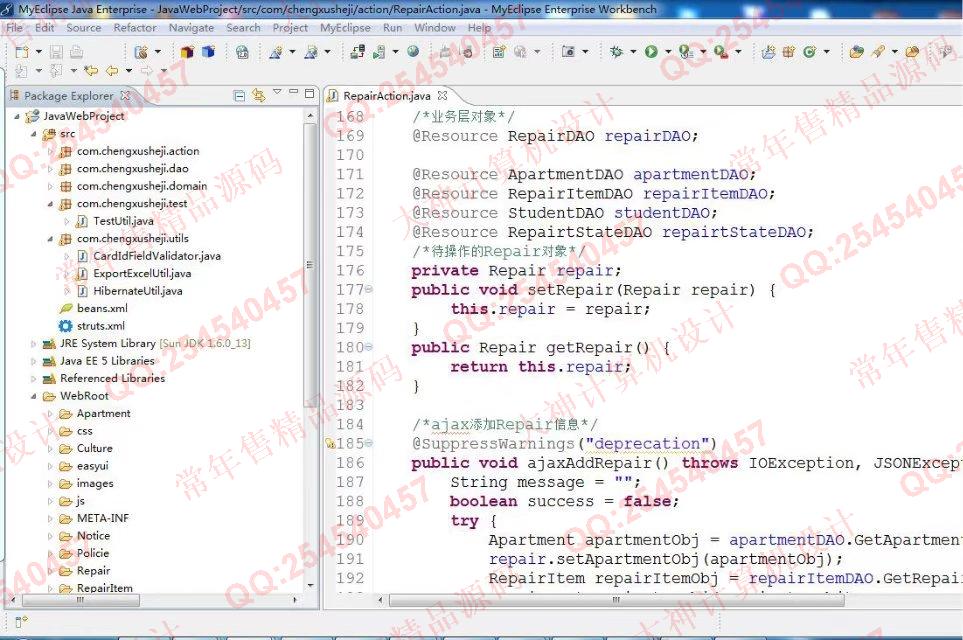Select the easyui folder
Viewport: 963px width, 640px height.
(93, 466)
